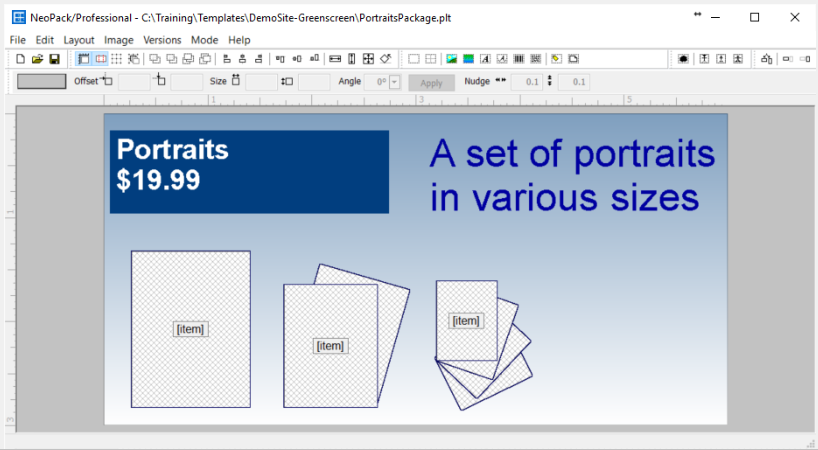Toggle the show rulers icon
The height and width of the screenshot is (450, 818).
[83, 59]
